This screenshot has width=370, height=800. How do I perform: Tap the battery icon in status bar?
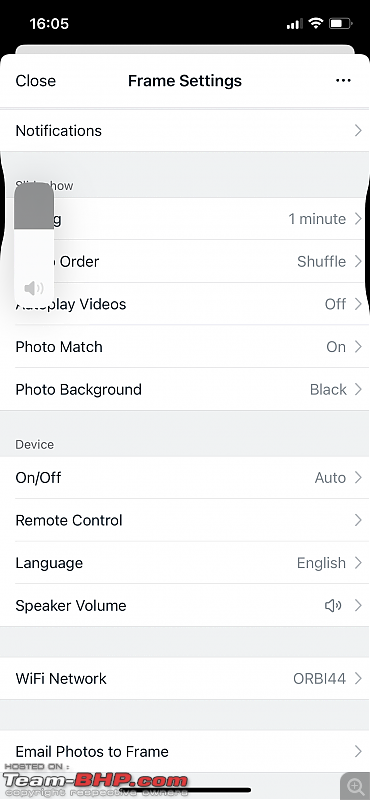pos(340,23)
